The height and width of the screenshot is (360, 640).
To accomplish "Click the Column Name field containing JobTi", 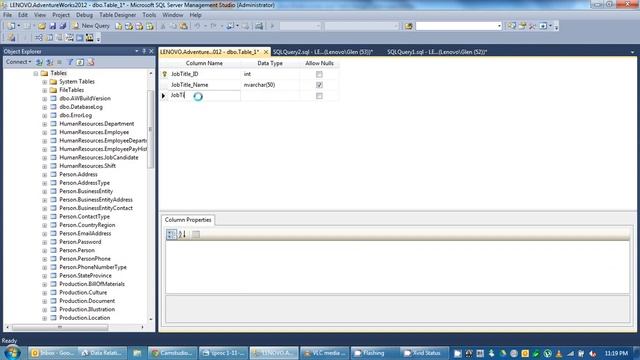I will pos(204,96).
